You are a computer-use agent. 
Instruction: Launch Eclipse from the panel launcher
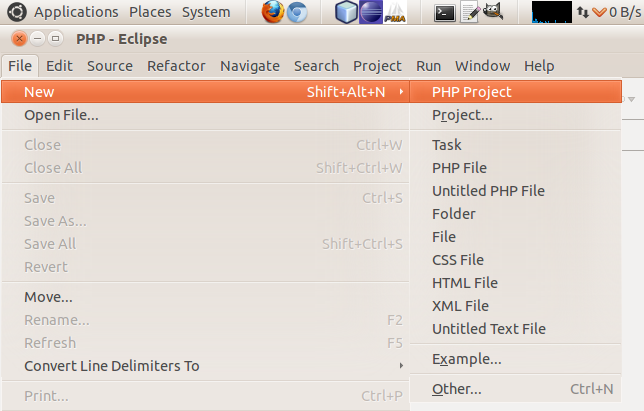pyautogui.click(x=371, y=12)
